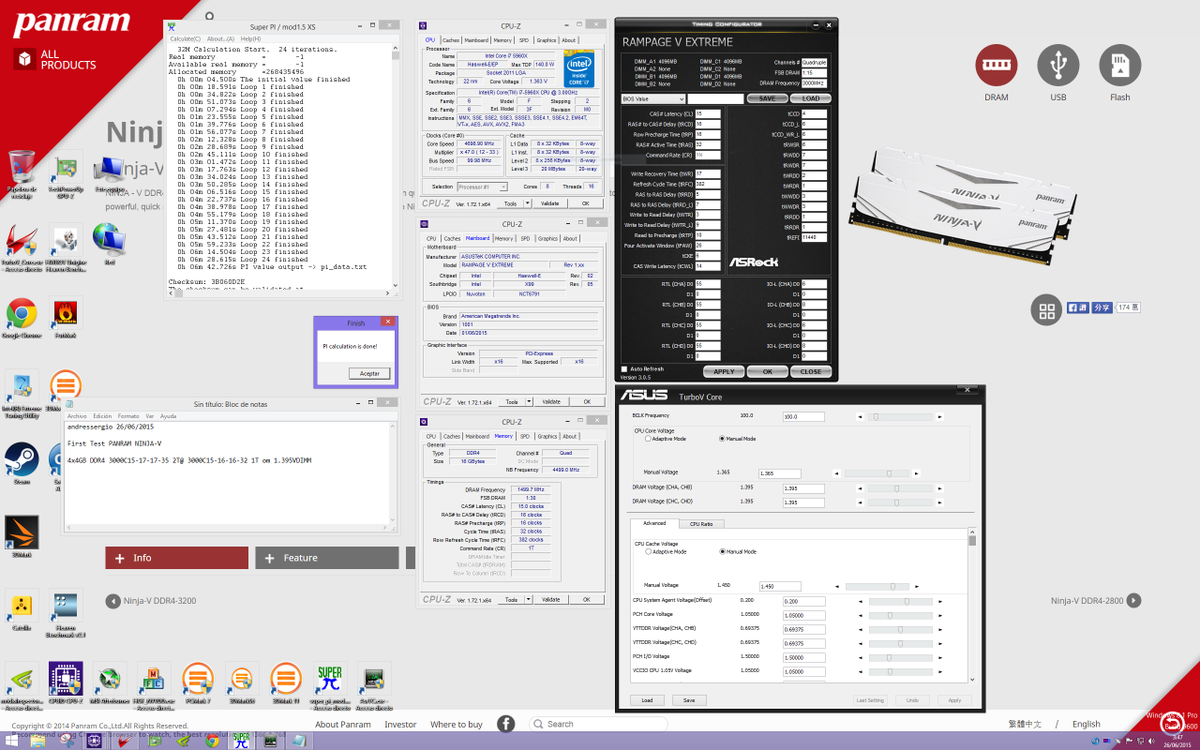
Task: Click decrease arrow for BCLK Frequency
Action: (860, 416)
